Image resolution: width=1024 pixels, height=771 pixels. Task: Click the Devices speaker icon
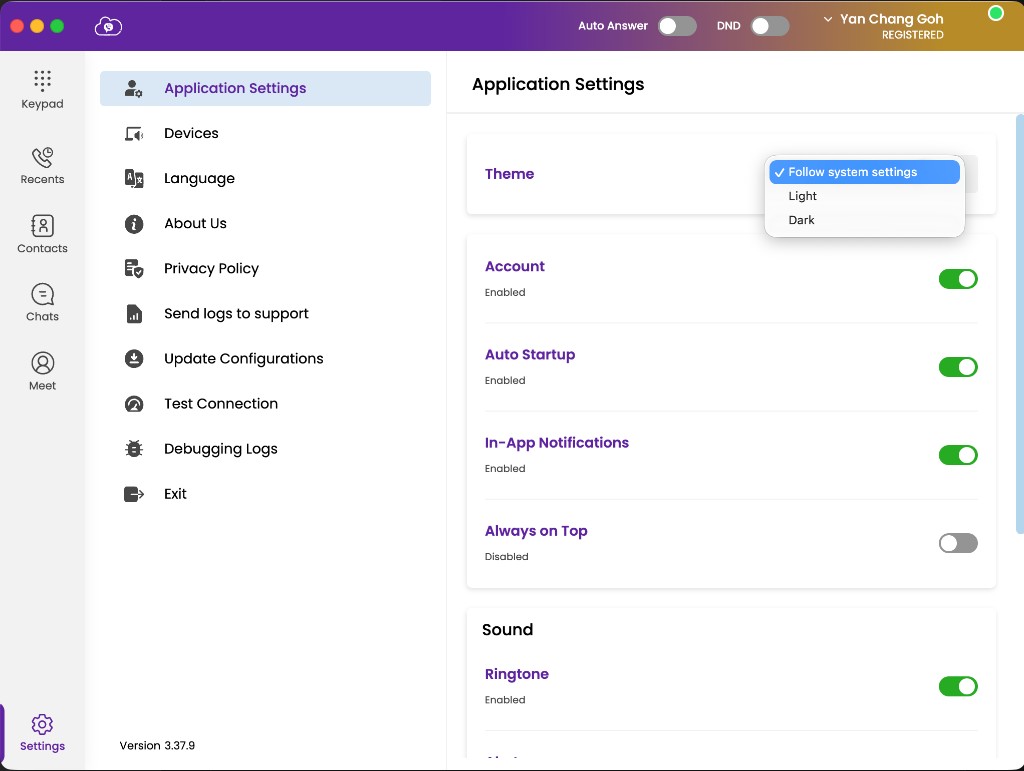[134, 134]
